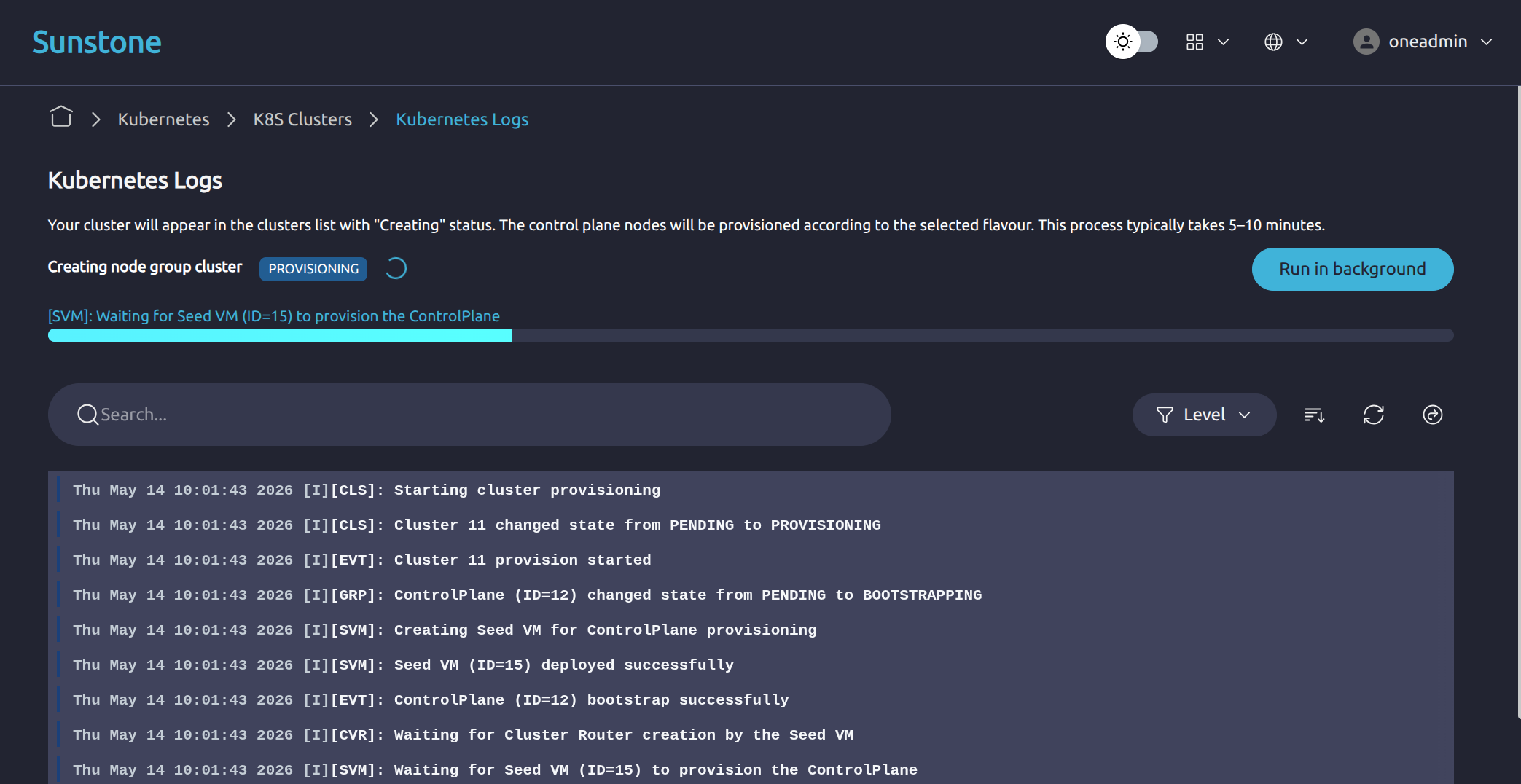Open the apps grid menu
Image resolution: width=1521 pixels, height=784 pixels.
(1208, 42)
